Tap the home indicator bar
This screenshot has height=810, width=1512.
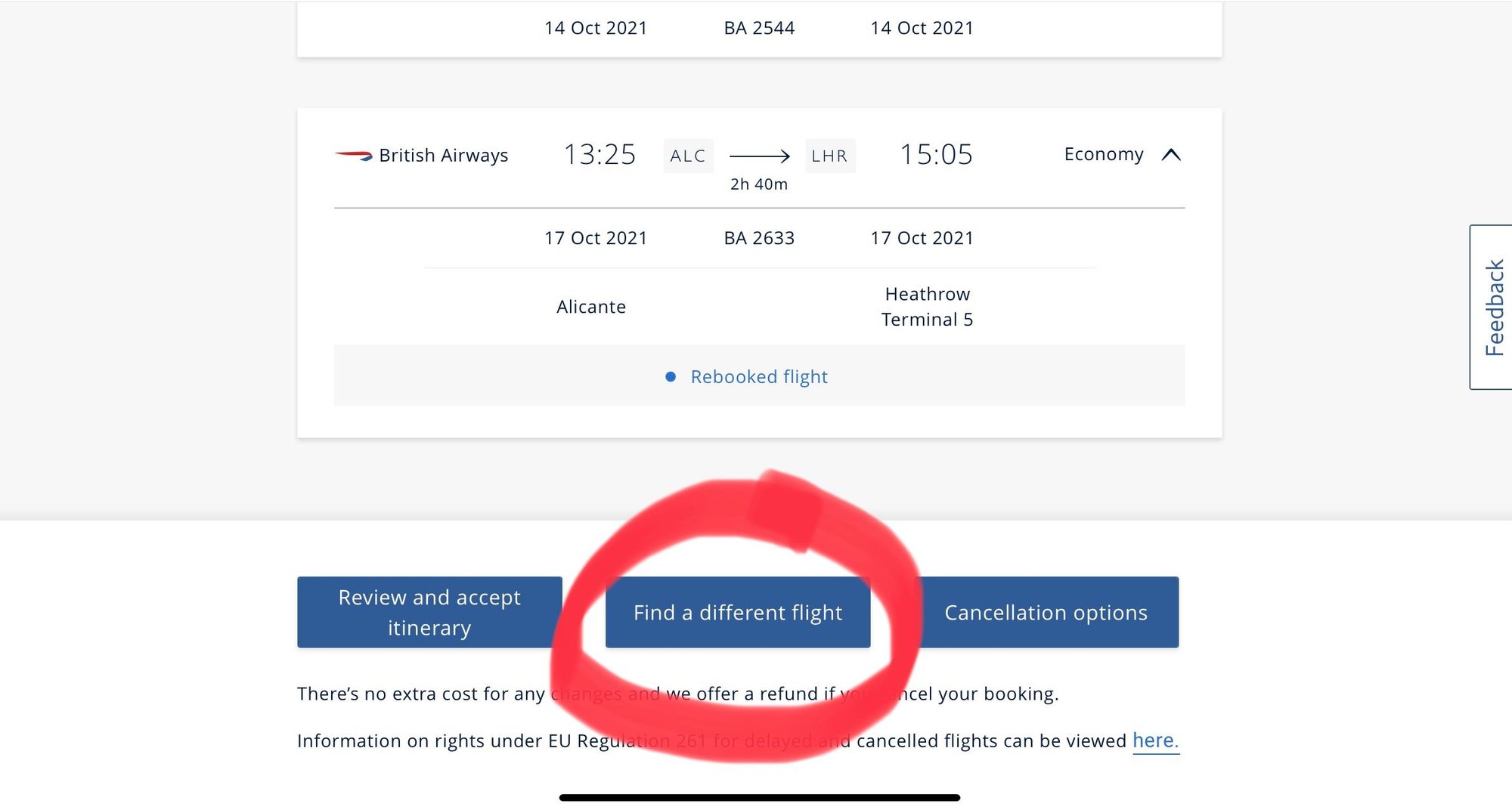(759, 797)
